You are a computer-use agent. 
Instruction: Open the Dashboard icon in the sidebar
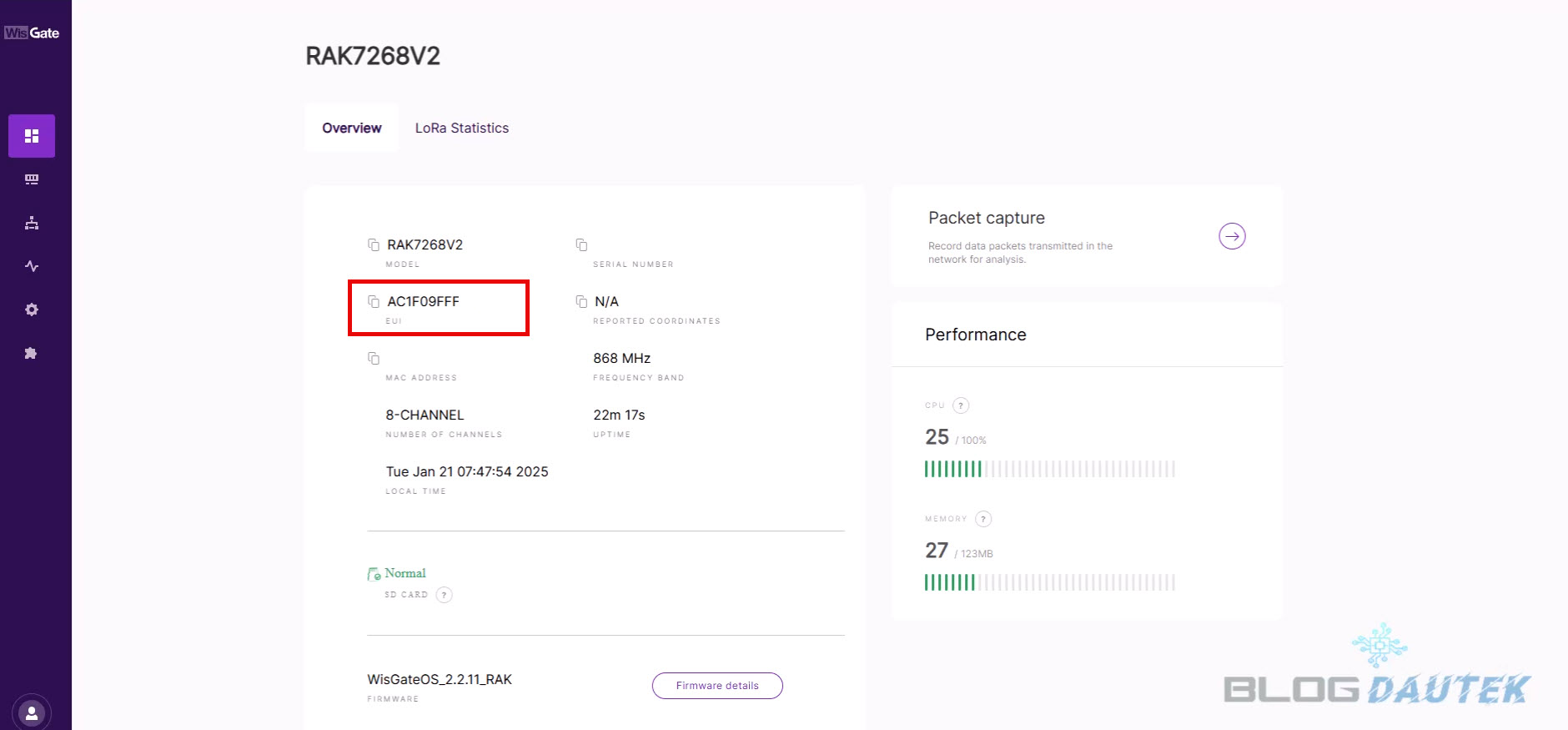click(32, 136)
